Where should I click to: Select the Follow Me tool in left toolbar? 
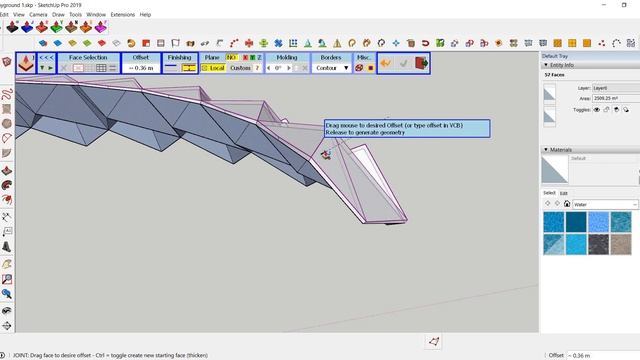pos(7,185)
